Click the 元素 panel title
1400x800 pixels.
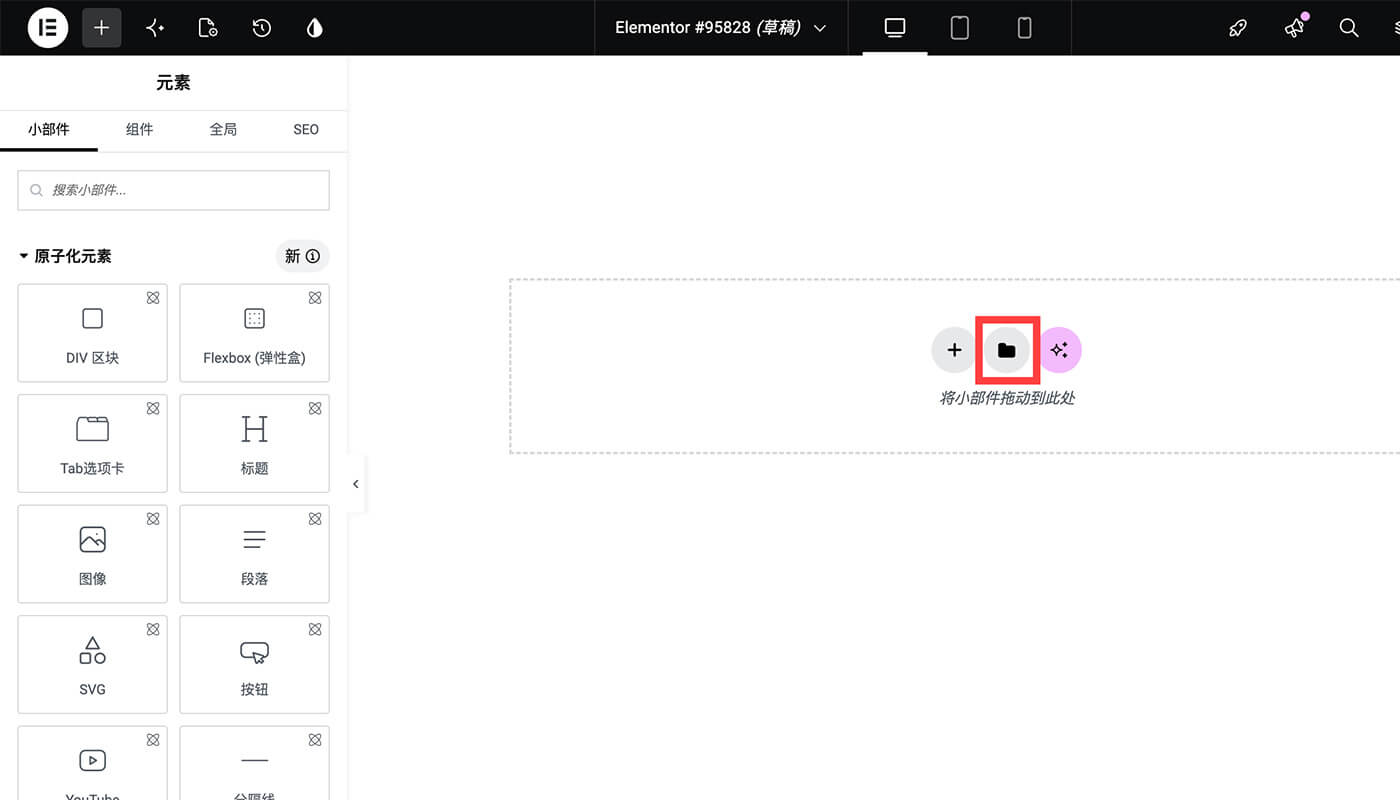point(173,83)
